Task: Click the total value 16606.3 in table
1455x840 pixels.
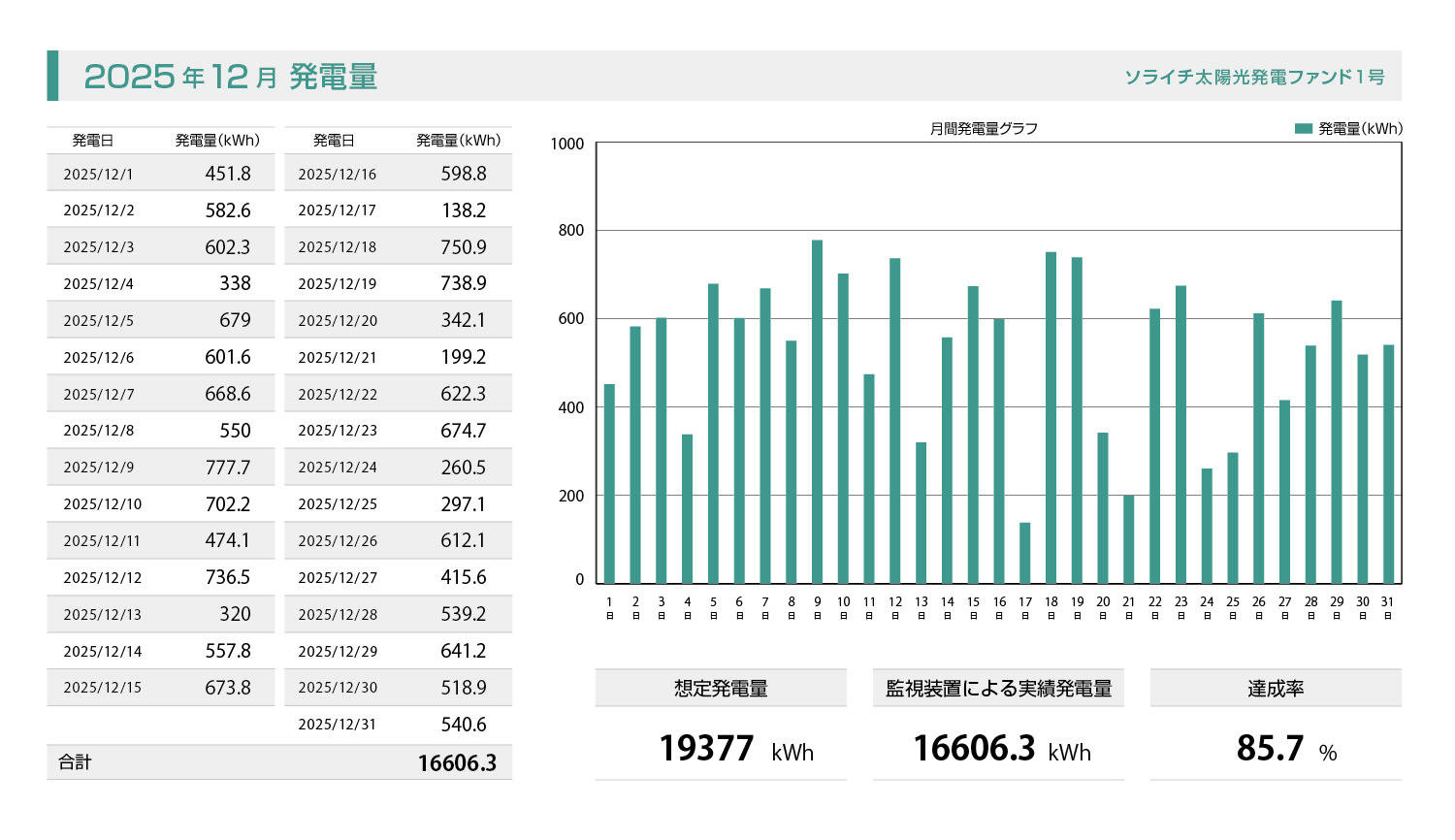Action: 457,763
